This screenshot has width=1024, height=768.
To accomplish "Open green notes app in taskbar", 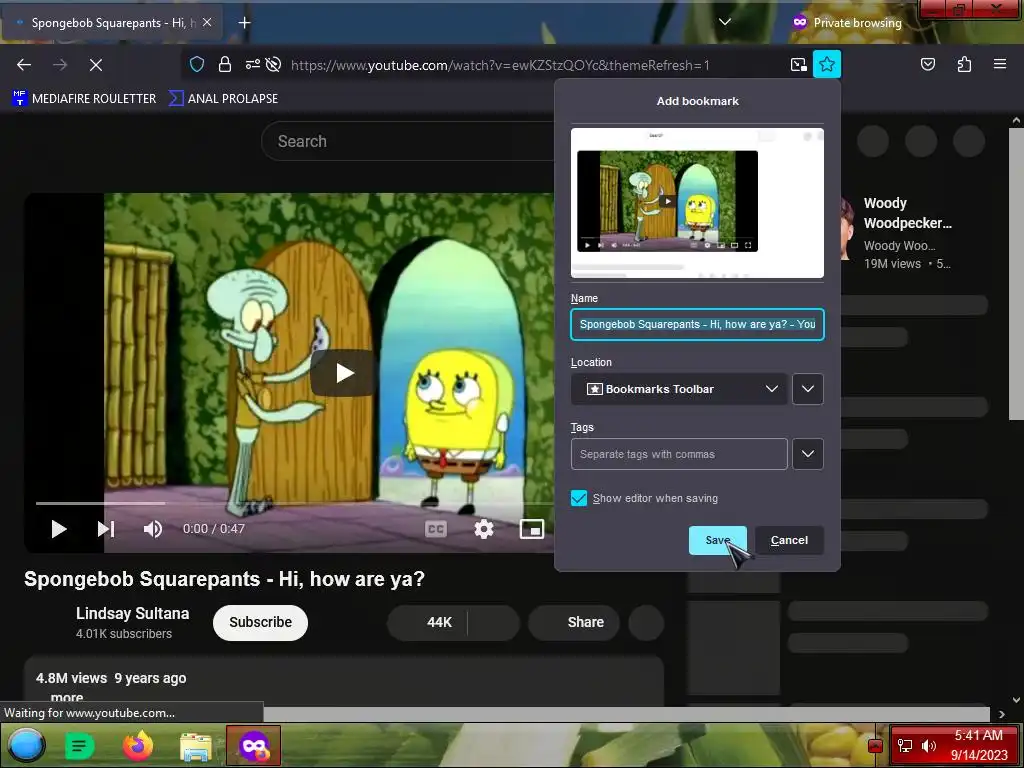I will tap(80, 746).
